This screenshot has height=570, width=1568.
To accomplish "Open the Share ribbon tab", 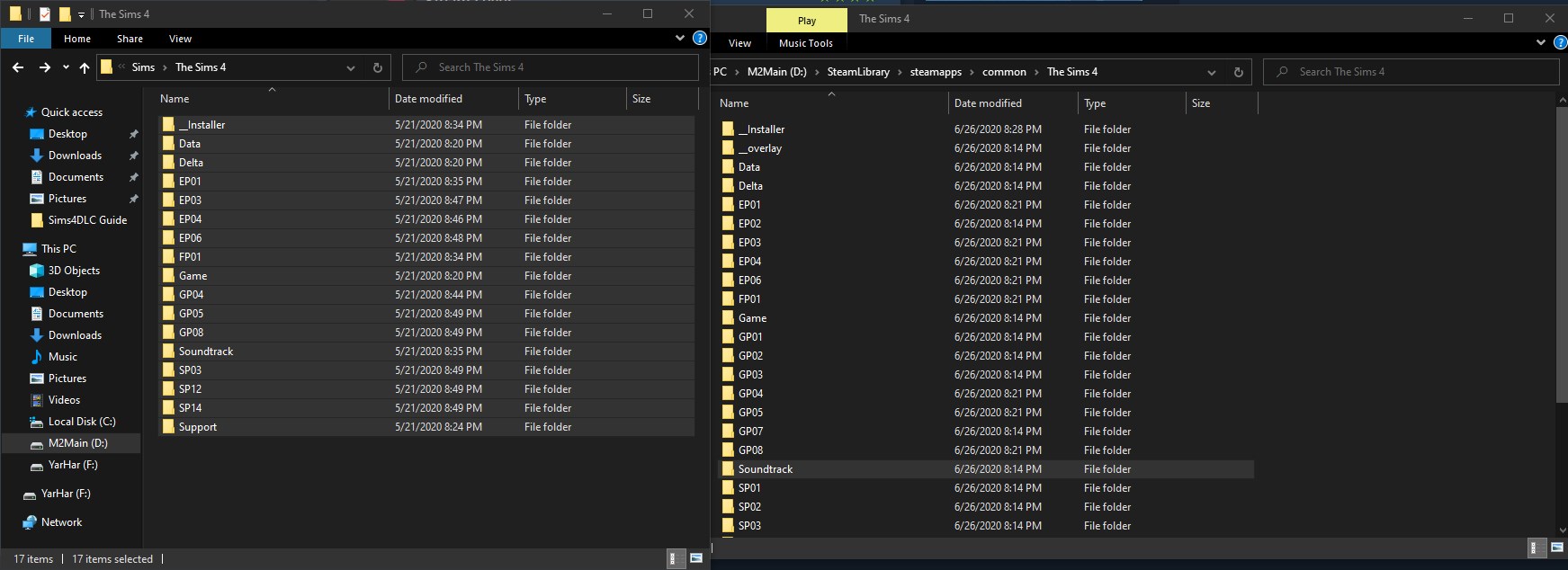I will [x=130, y=39].
